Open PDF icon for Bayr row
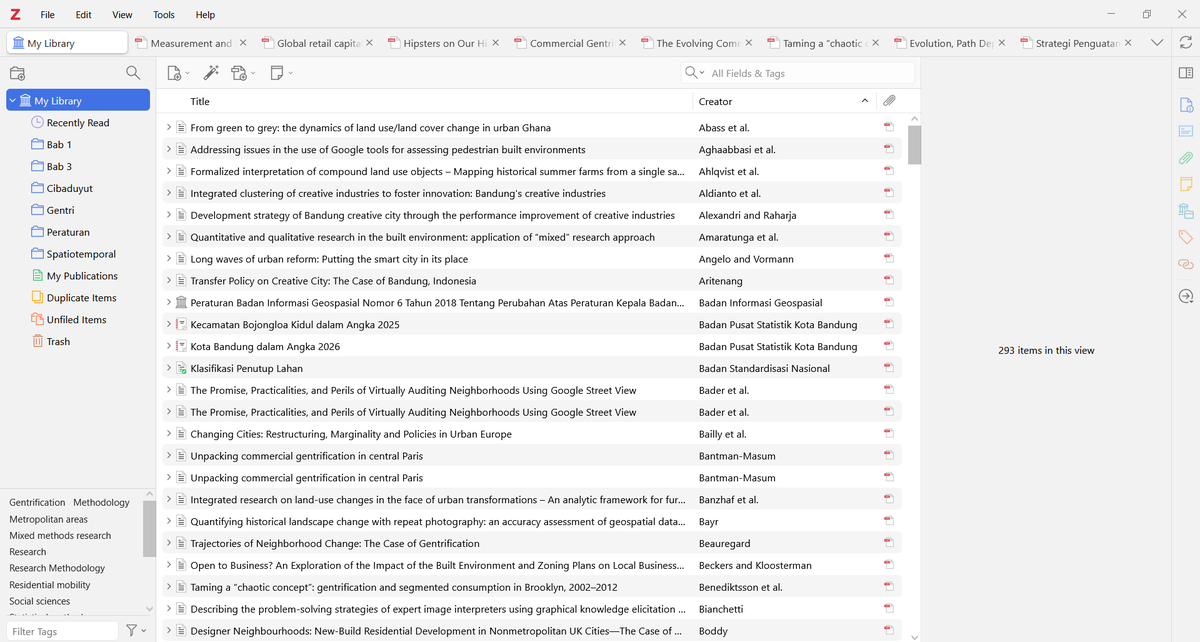Image resolution: width=1200 pixels, height=642 pixels. coord(888,522)
